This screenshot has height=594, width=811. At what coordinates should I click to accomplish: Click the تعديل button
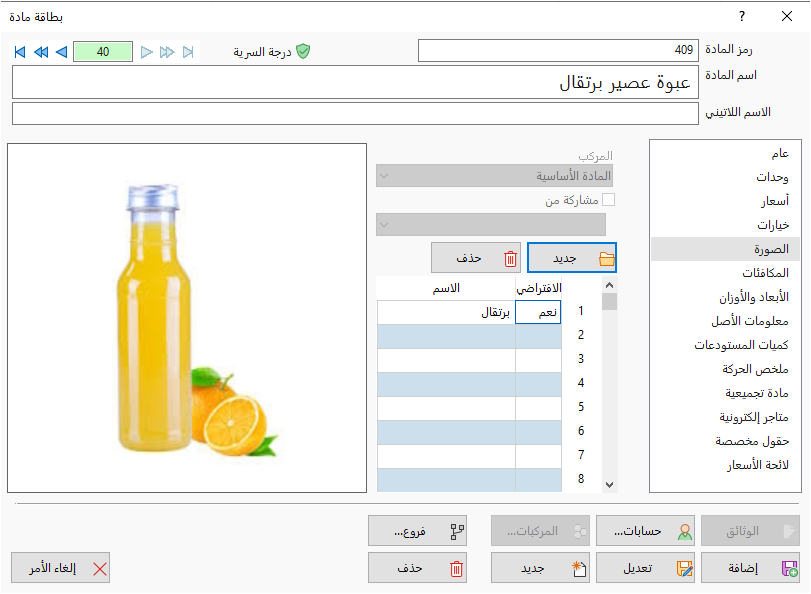tap(645, 568)
